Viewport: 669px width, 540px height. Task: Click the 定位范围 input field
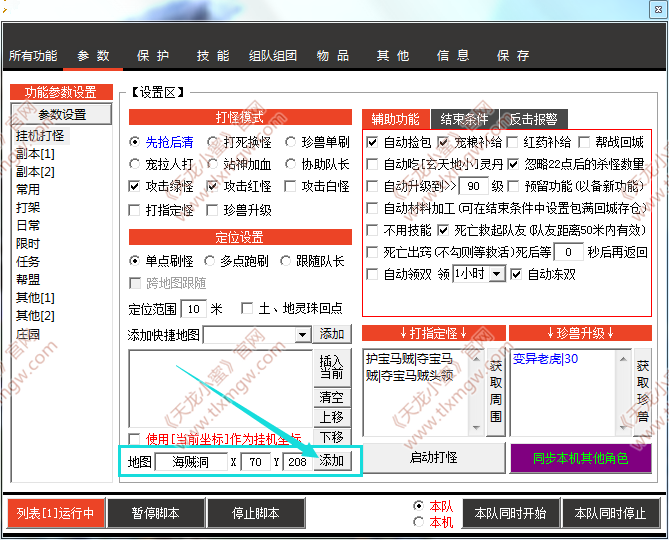coord(194,309)
